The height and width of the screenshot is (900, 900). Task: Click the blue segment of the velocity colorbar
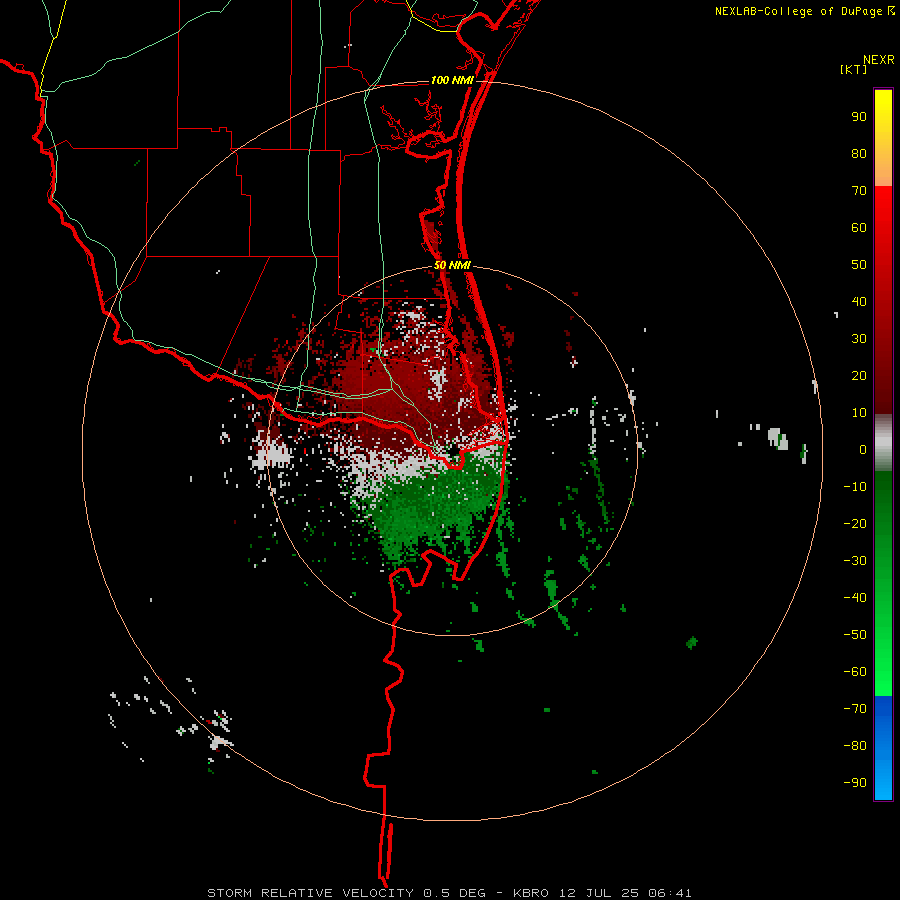[883, 747]
